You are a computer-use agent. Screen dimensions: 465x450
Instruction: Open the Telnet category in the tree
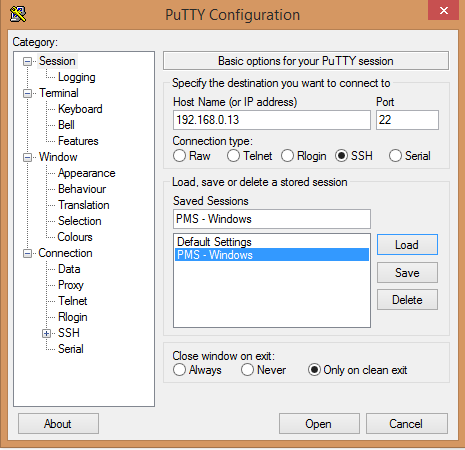(x=72, y=301)
